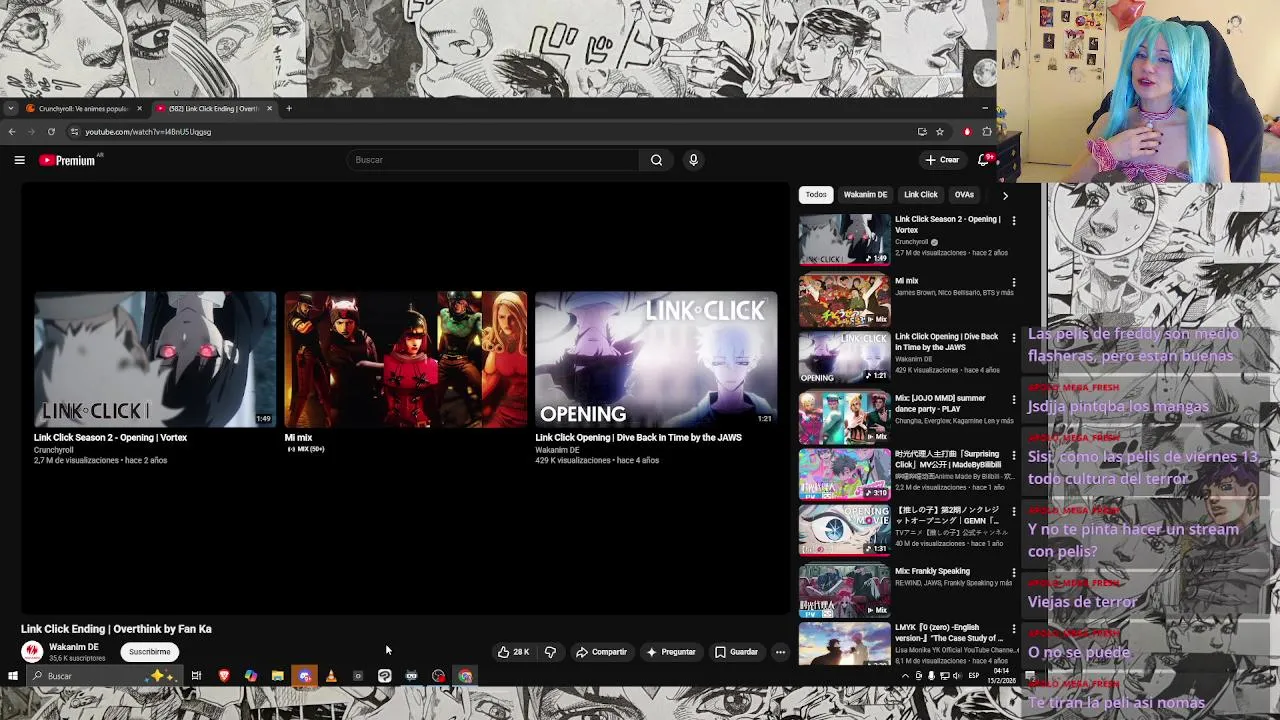Play end-screen Dive Back in Time thumbnail
This screenshot has height=720, width=1280.
pos(656,359)
